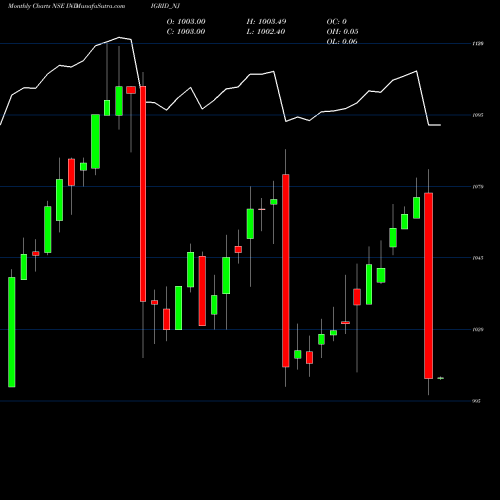Click the 'IGRID_NI' symbol label
Viewport: 500px width, 500px height.
point(165,6)
